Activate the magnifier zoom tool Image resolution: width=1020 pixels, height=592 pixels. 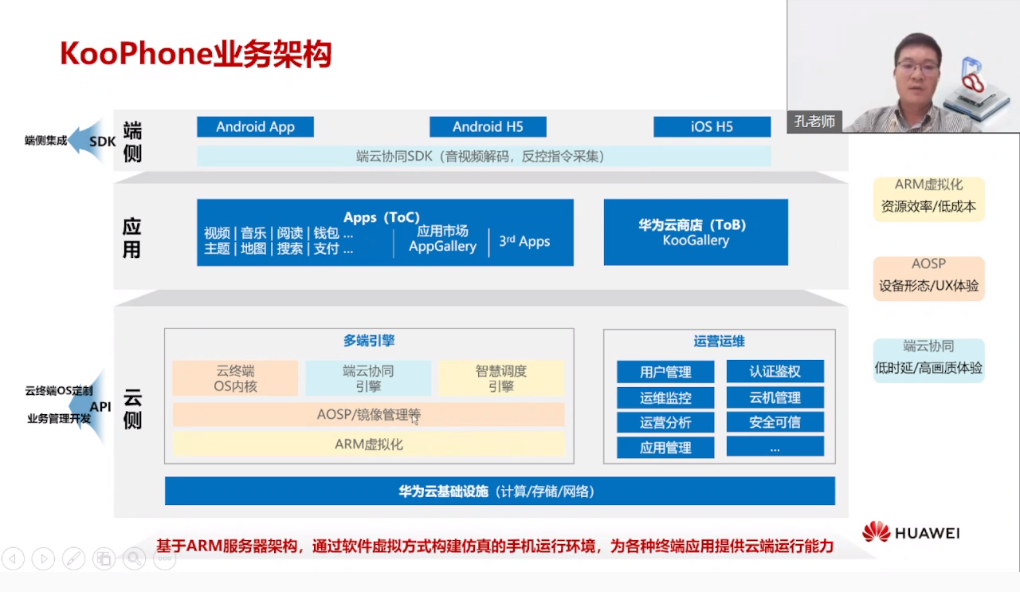(x=134, y=558)
